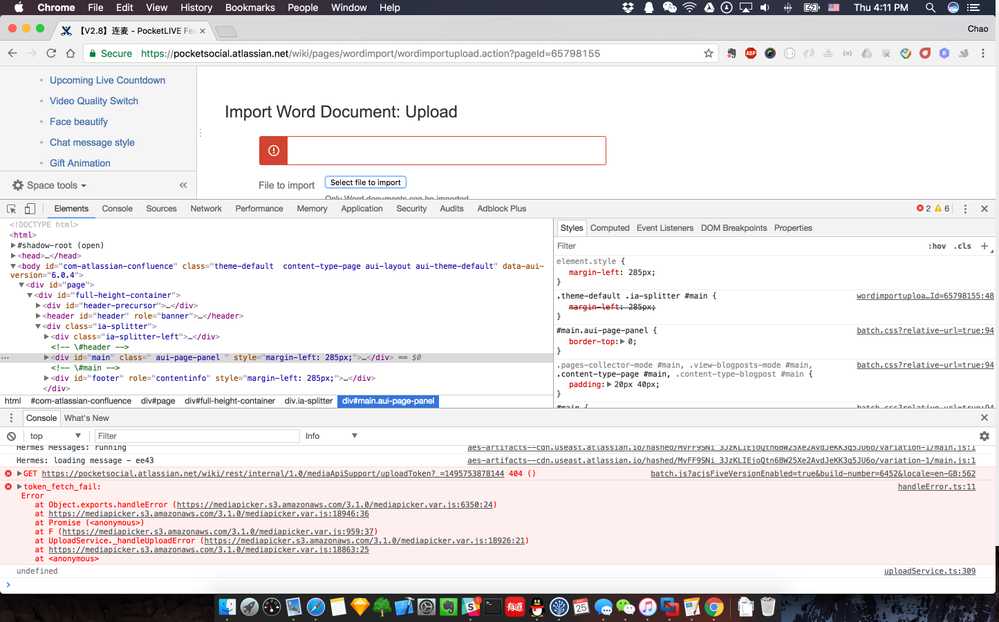Open Finder from the dock
The width and height of the screenshot is (999, 622).
[x=227, y=607]
